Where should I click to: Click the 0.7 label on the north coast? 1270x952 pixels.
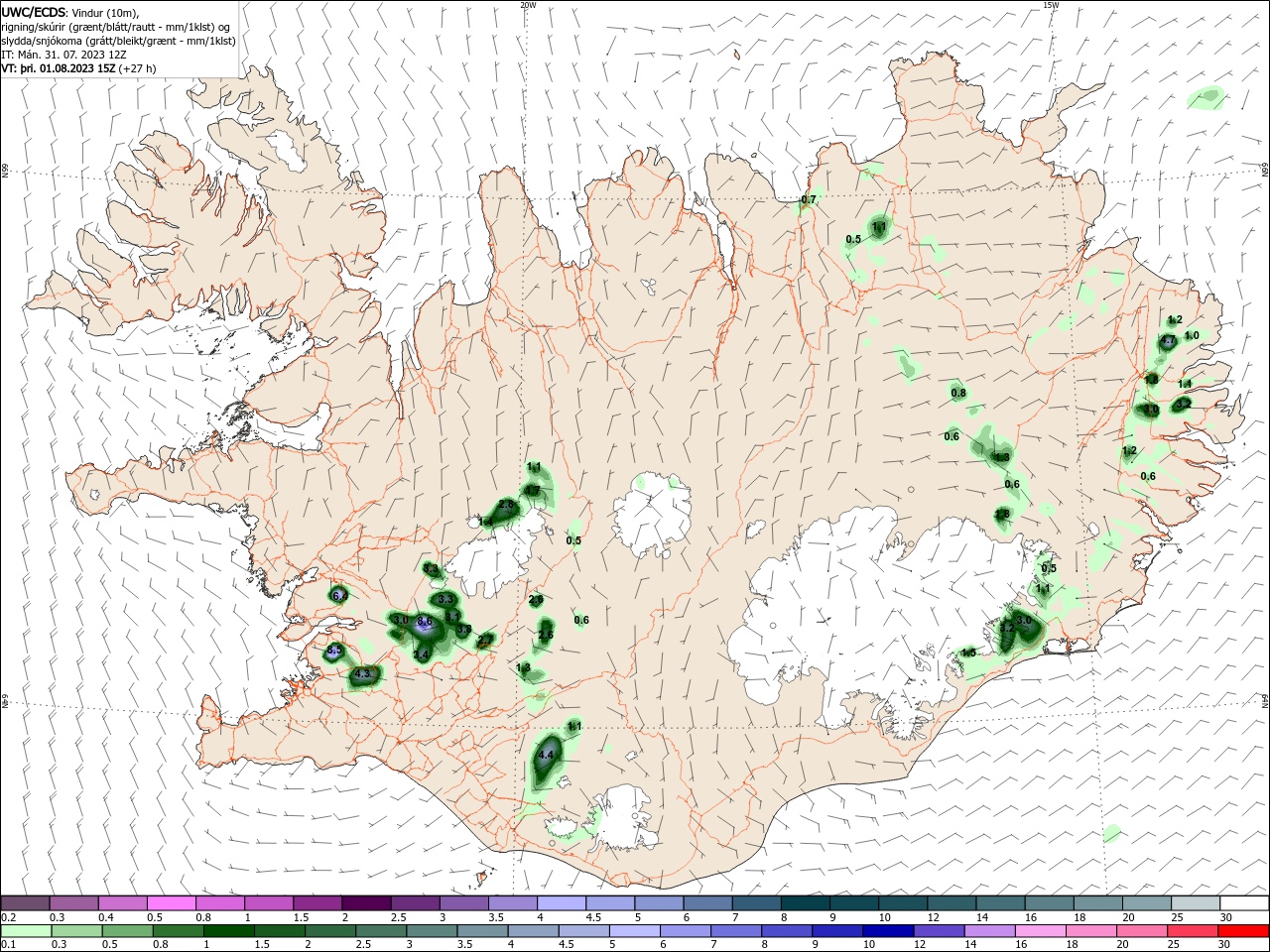point(808,199)
